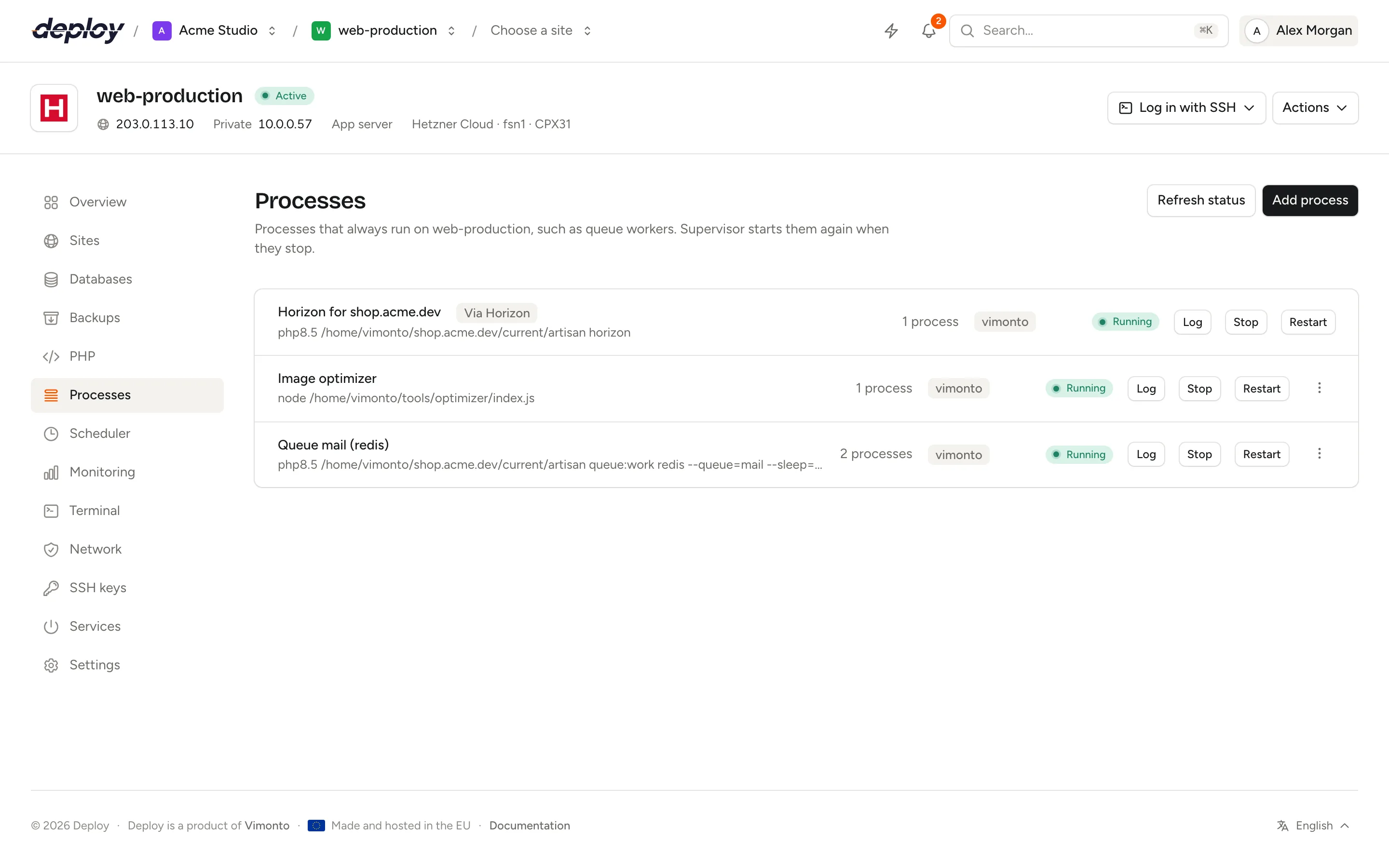This screenshot has width=1389, height=868.
Task: Click the PHP code brackets icon
Action: coord(51,356)
